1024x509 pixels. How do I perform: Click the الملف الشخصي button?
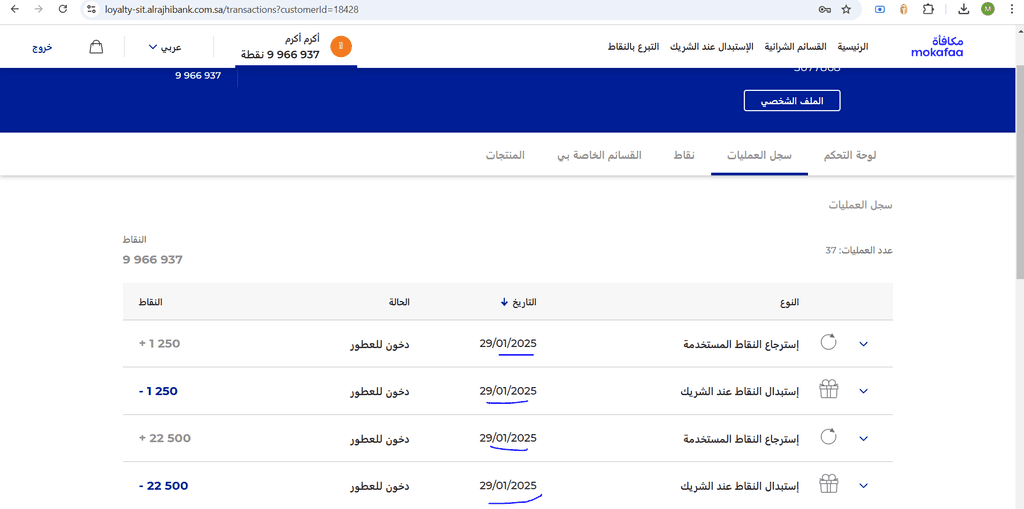[792, 101]
